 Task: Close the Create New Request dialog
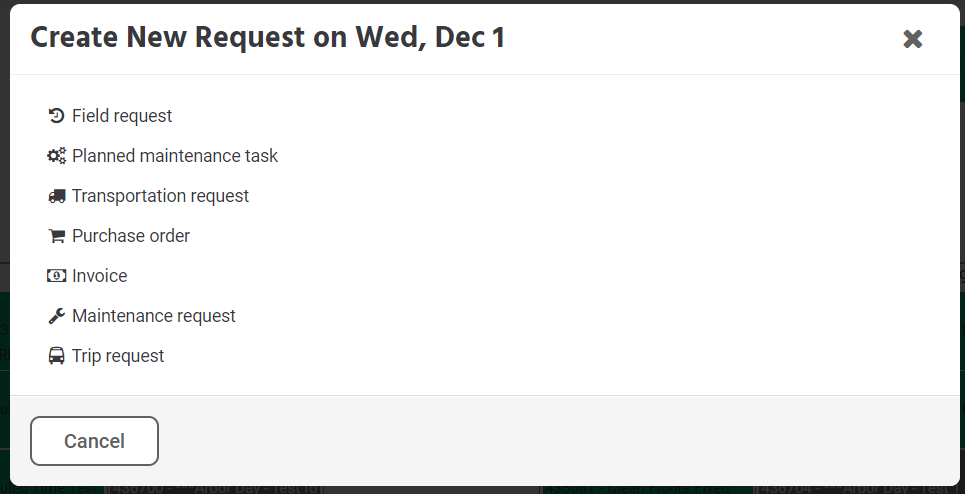click(913, 39)
